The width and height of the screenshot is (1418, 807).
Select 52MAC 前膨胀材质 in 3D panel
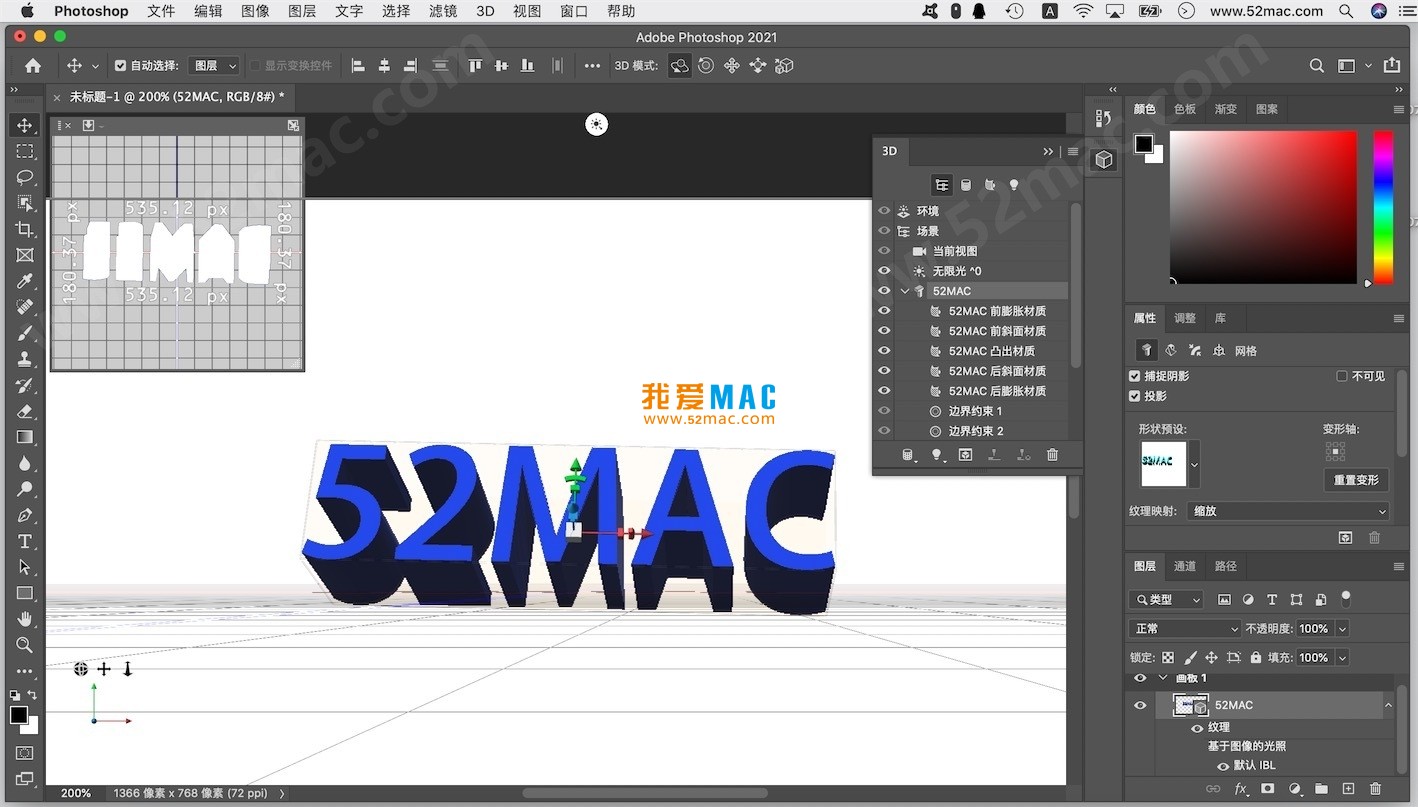[x=997, y=311]
